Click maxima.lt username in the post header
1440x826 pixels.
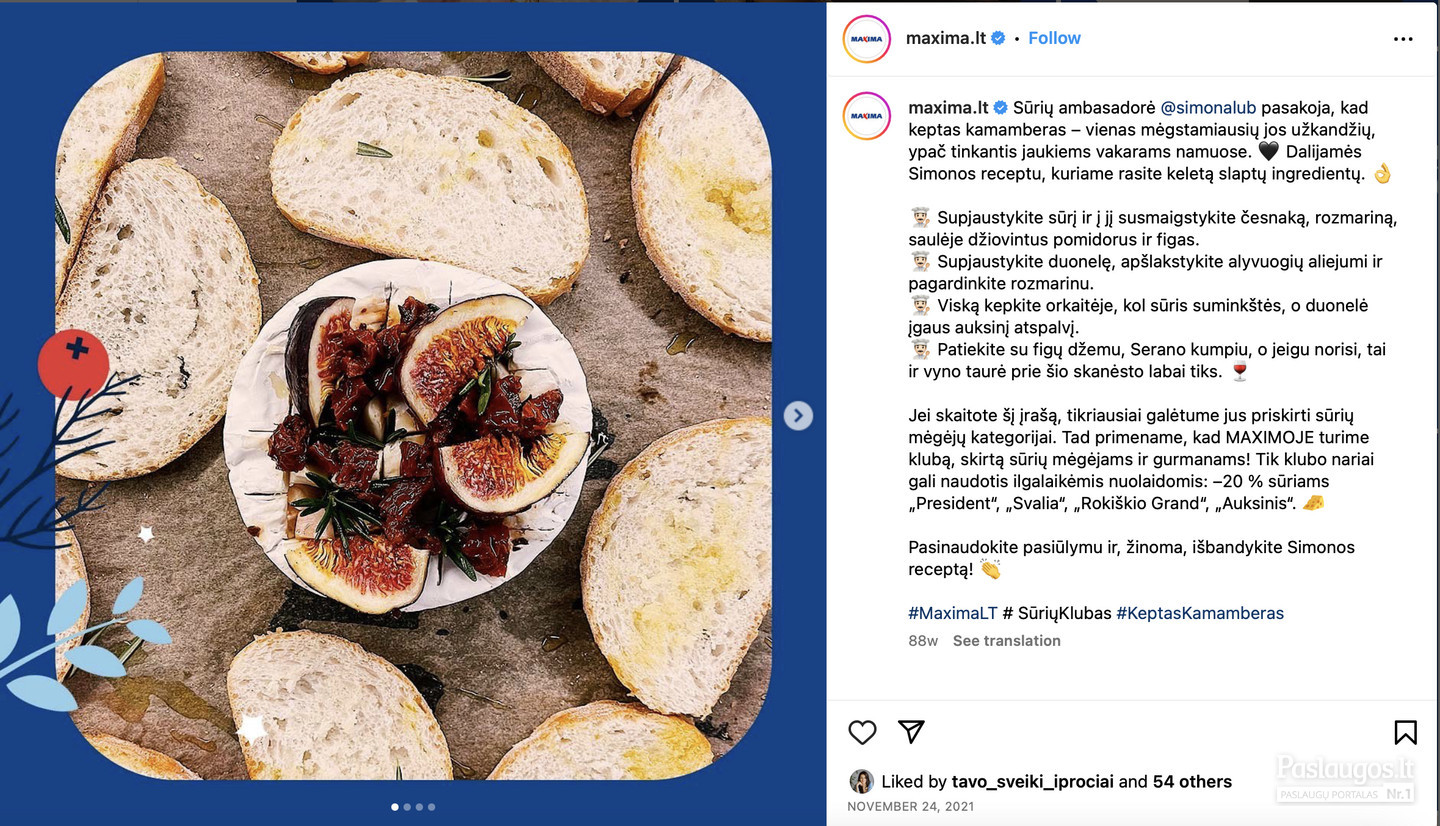(x=946, y=38)
